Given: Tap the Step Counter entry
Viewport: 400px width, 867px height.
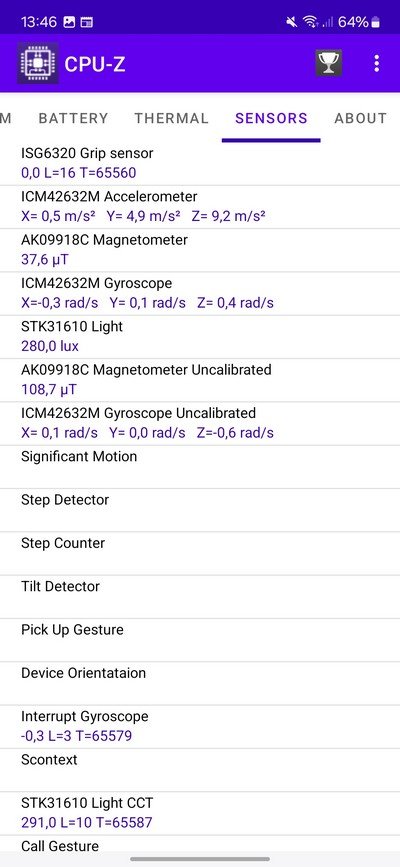Looking at the screenshot, I should pos(200,553).
